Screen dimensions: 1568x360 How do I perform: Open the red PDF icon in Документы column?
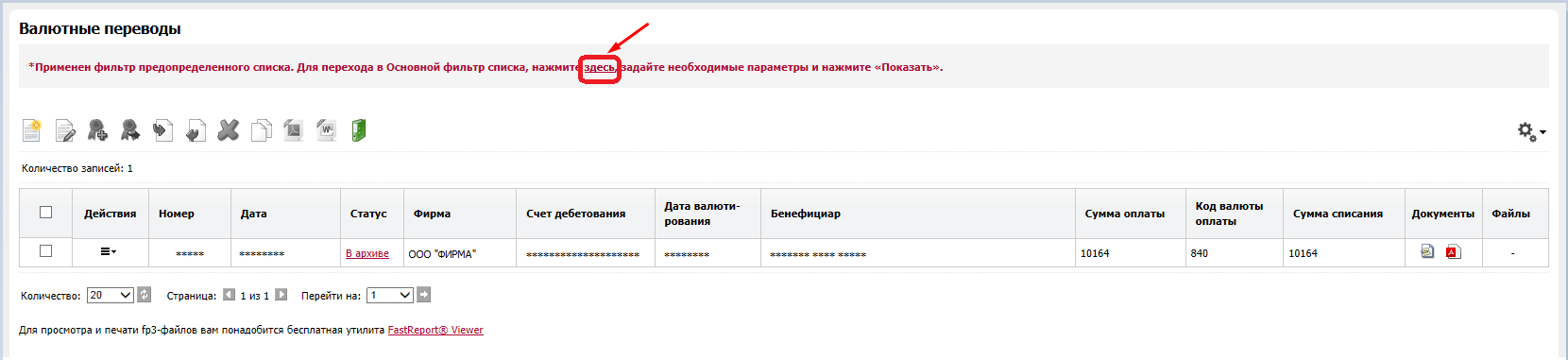(1454, 251)
